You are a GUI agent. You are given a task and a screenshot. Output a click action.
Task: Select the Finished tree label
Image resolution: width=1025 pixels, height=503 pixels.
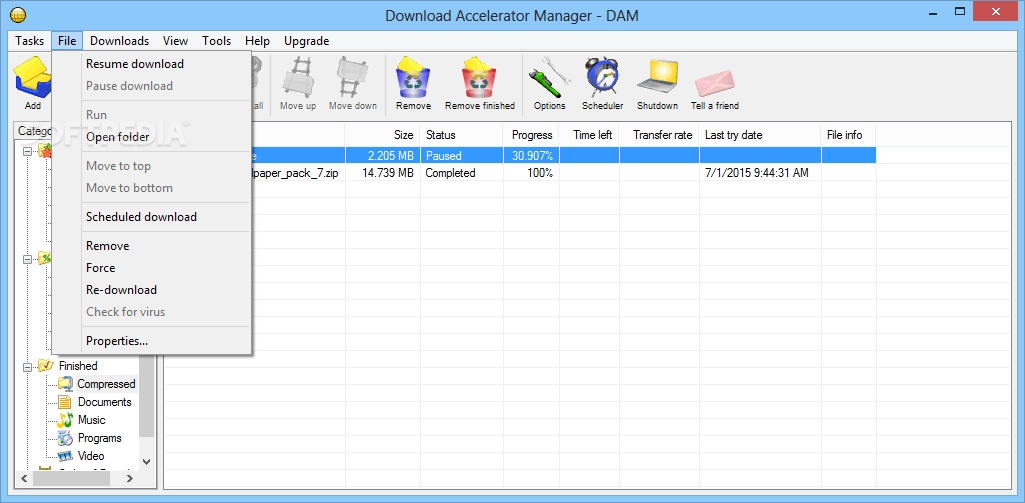78,366
